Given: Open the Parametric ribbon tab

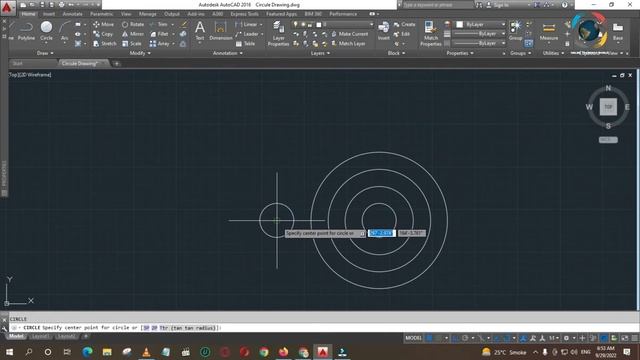Looking at the screenshot, I should coord(102,14).
